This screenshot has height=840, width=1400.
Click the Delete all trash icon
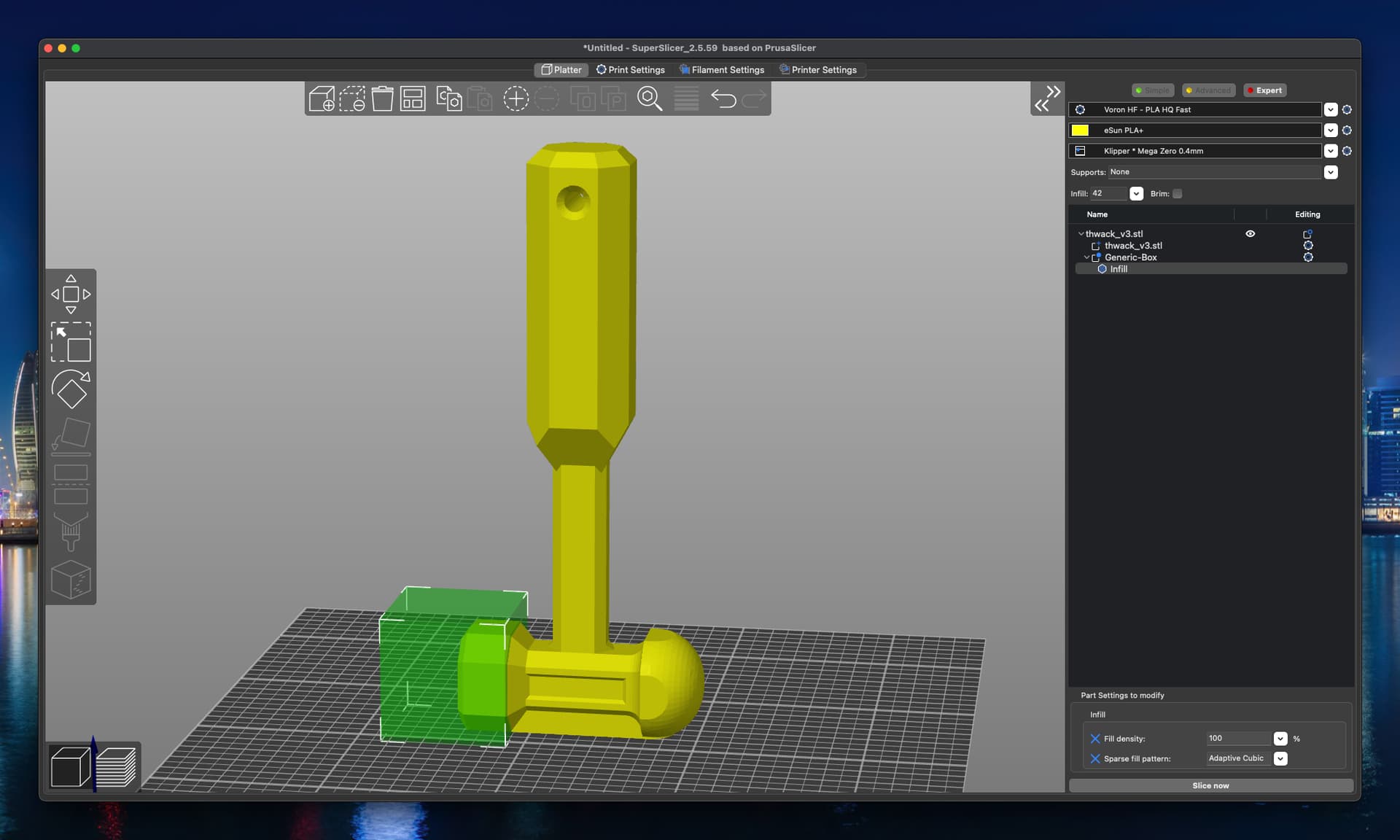[x=382, y=98]
